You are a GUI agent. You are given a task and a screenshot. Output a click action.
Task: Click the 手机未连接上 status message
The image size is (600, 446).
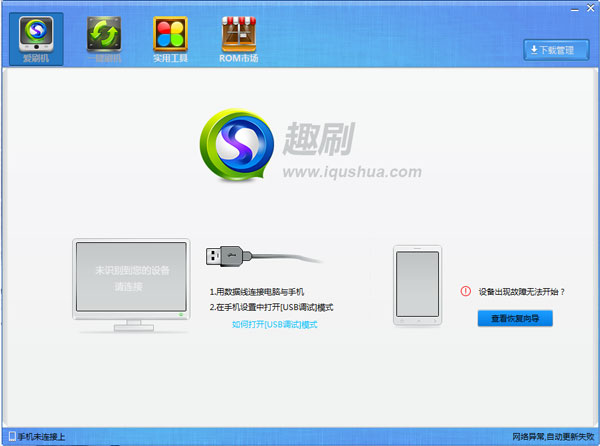pos(41,437)
